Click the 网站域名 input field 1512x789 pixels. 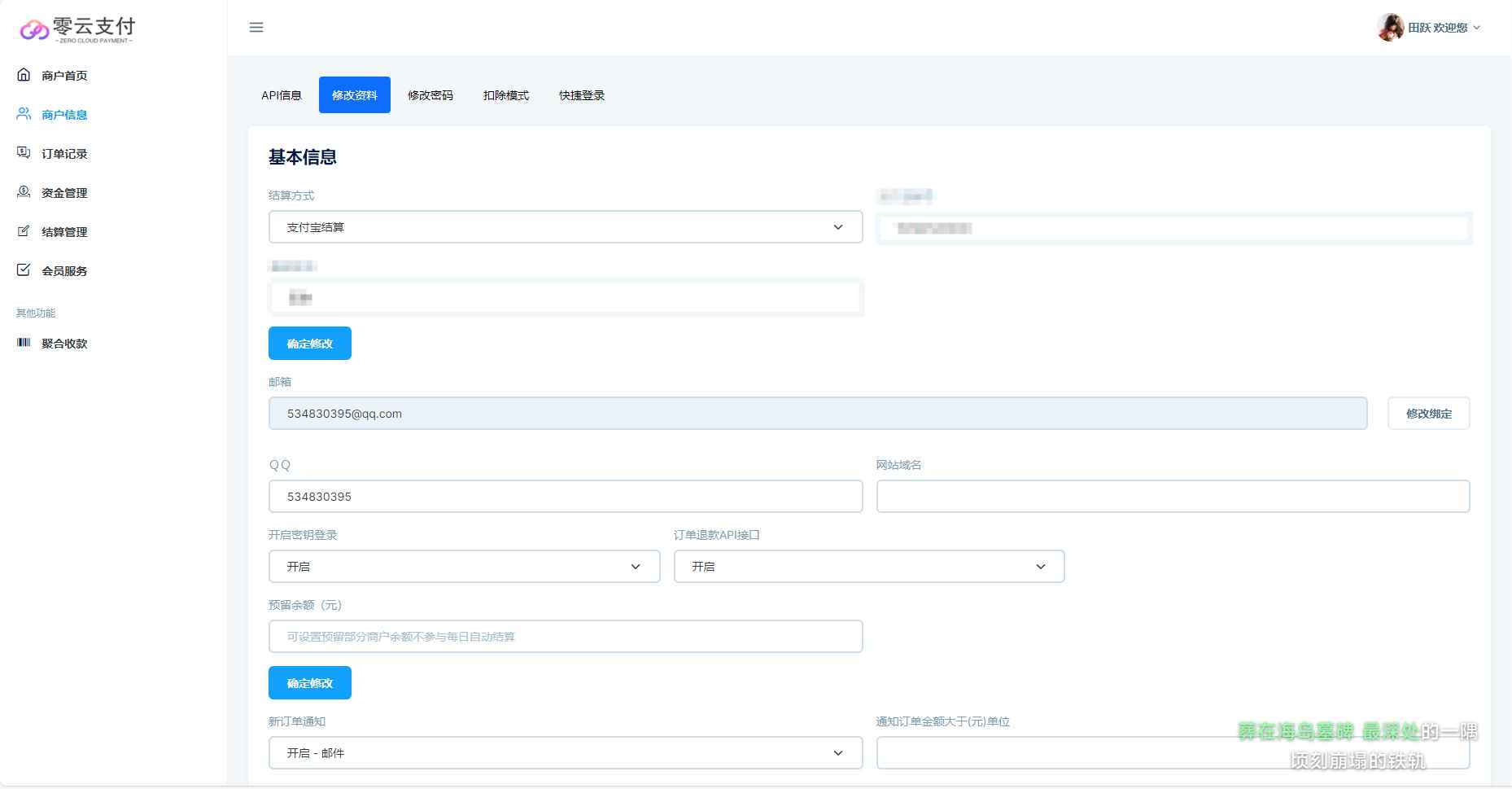(x=1173, y=497)
